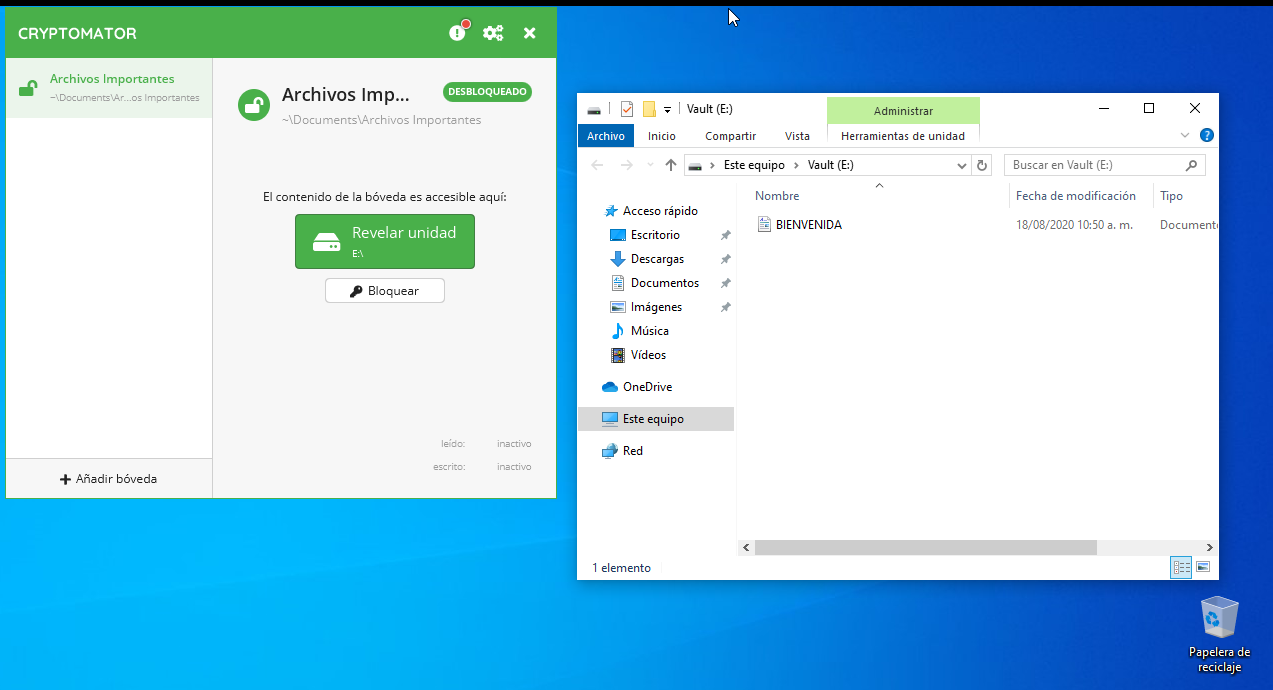The width and height of the screenshot is (1273, 690).
Task: Open quick access toolbar customize dropdown
Action: tap(667, 109)
